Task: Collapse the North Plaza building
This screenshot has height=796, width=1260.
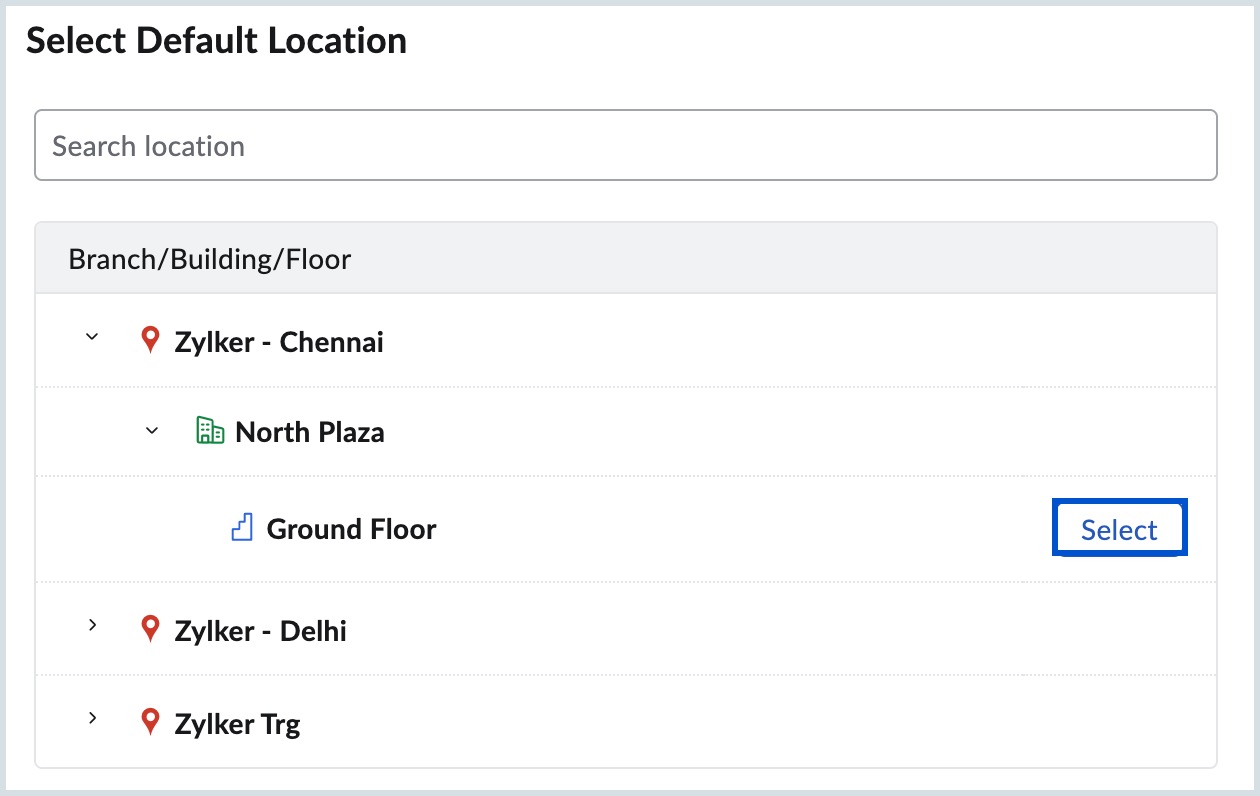Action: coord(151,431)
